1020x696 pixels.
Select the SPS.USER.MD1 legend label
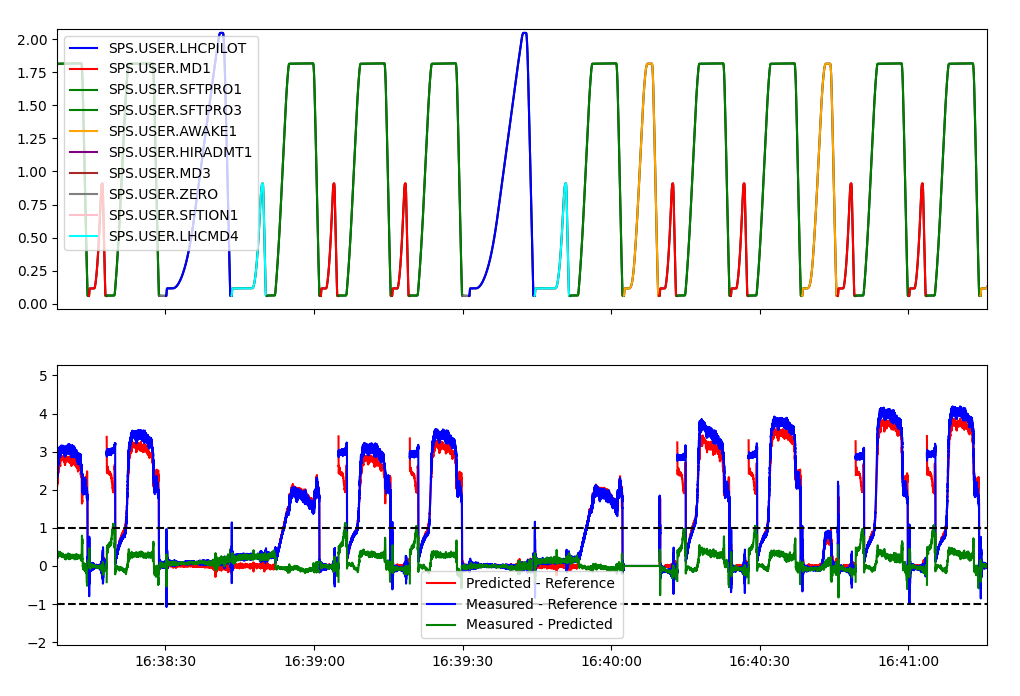[x=159, y=69]
